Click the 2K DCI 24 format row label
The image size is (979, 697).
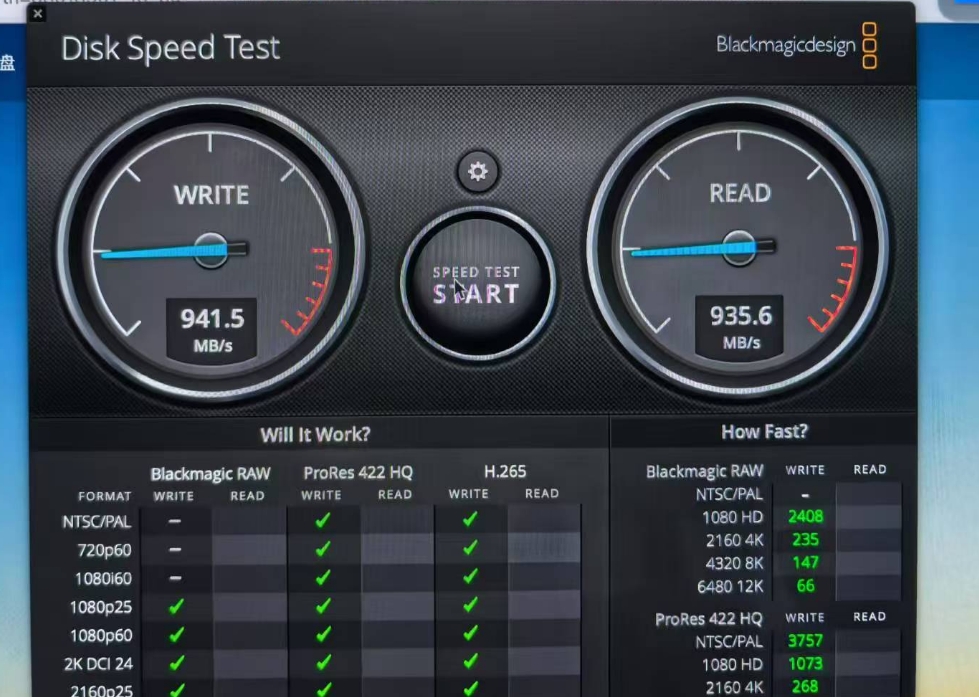(x=99, y=664)
